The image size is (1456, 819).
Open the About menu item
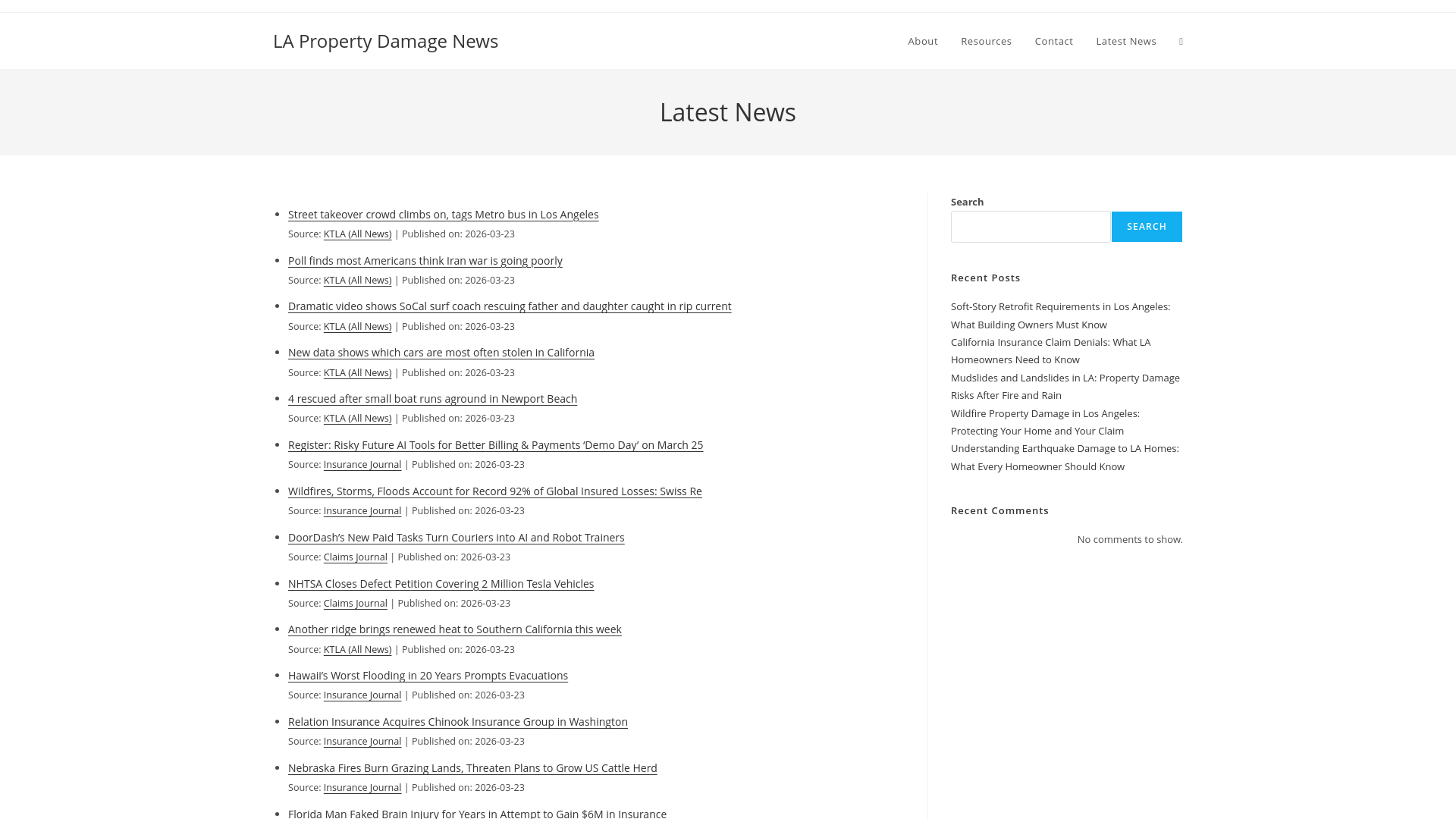[923, 41]
